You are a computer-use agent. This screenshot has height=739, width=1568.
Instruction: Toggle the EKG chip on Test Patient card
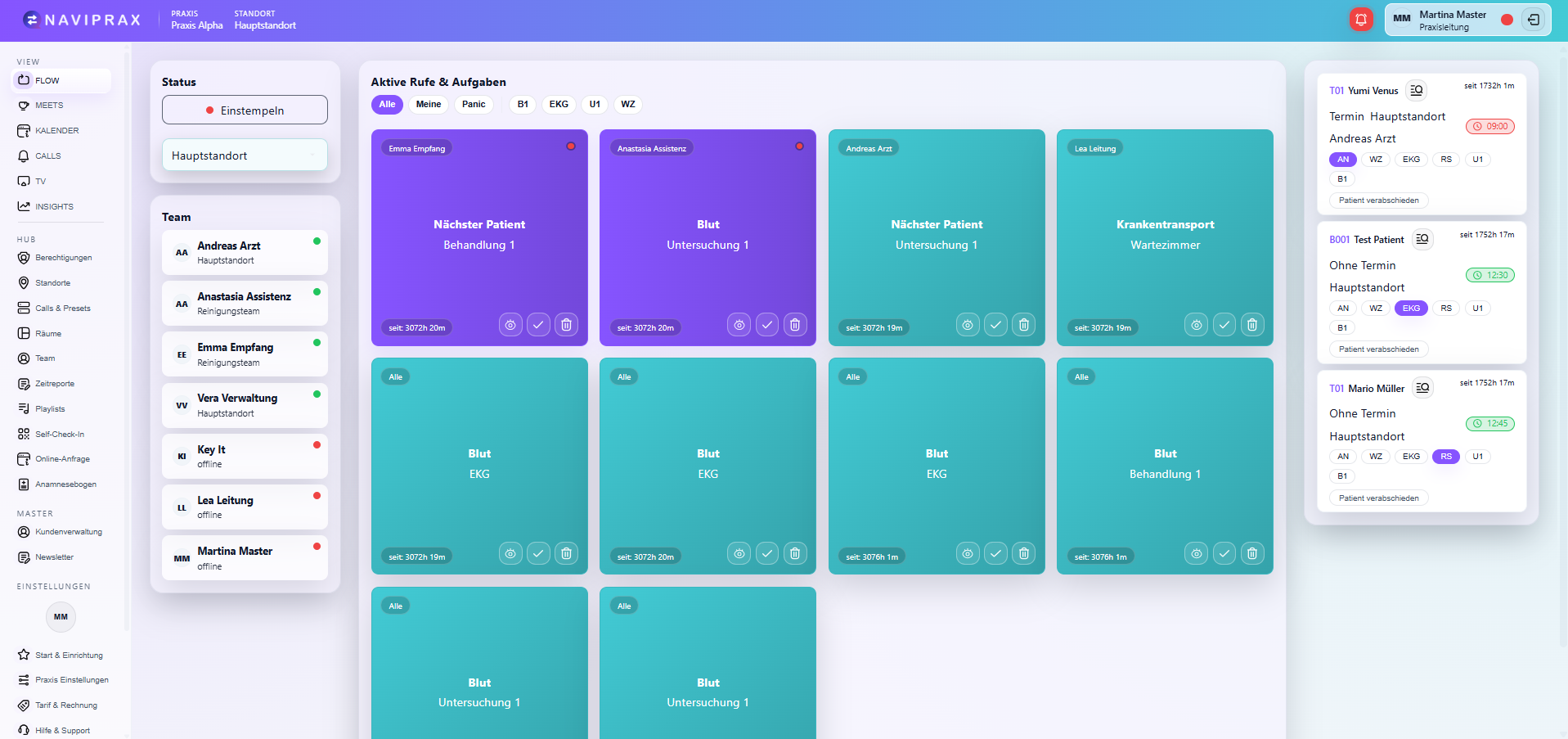coord(1411,309)
